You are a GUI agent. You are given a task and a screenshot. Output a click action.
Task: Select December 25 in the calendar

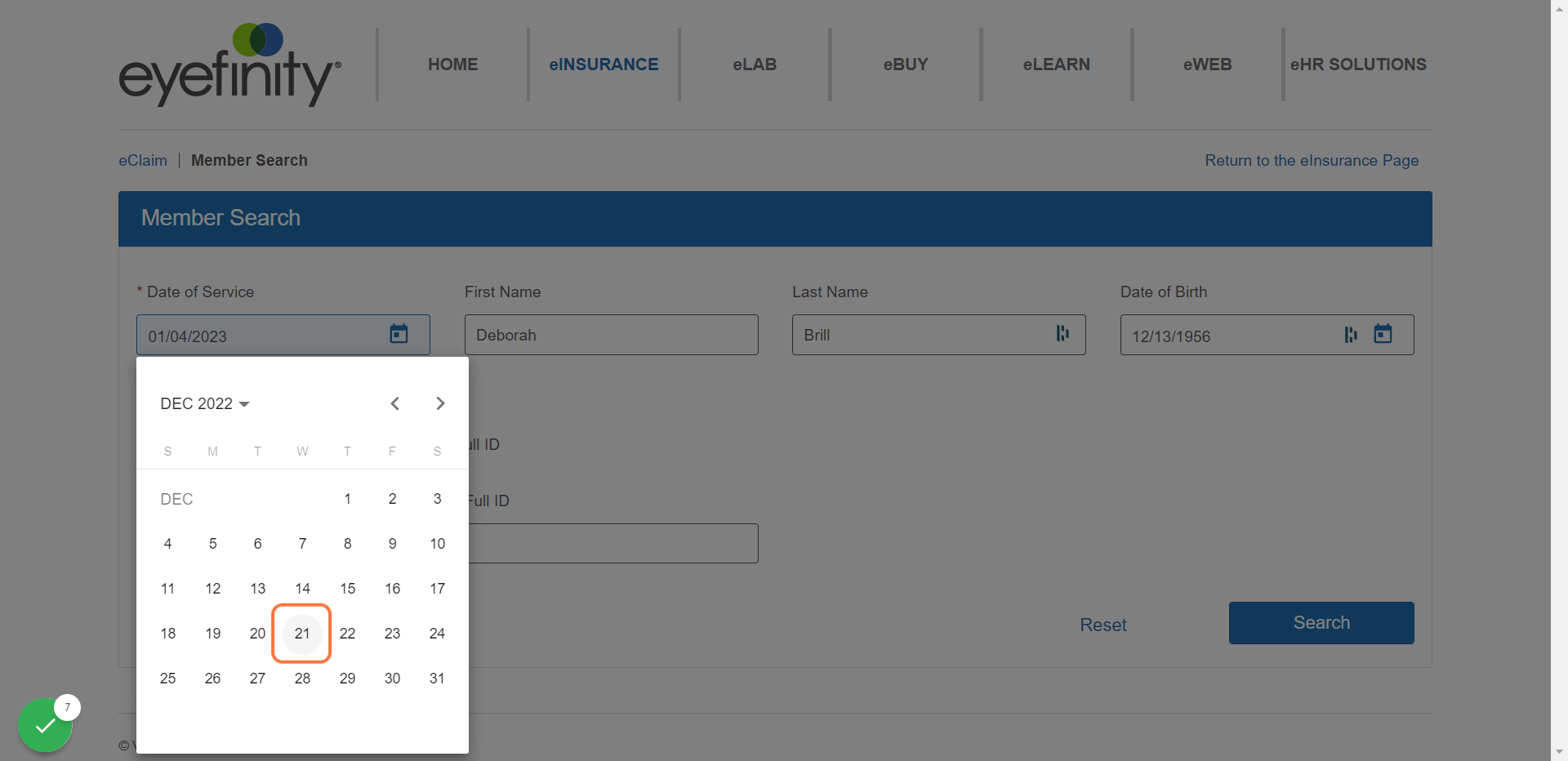(x=167, y=679)
